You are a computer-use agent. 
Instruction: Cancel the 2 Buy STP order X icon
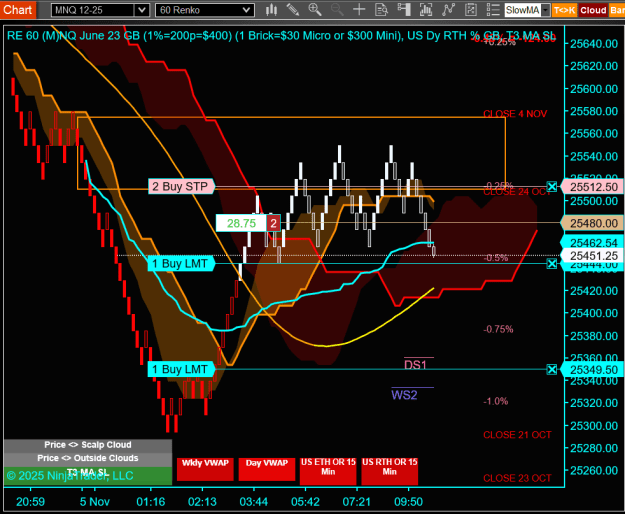tap(552, 186)
